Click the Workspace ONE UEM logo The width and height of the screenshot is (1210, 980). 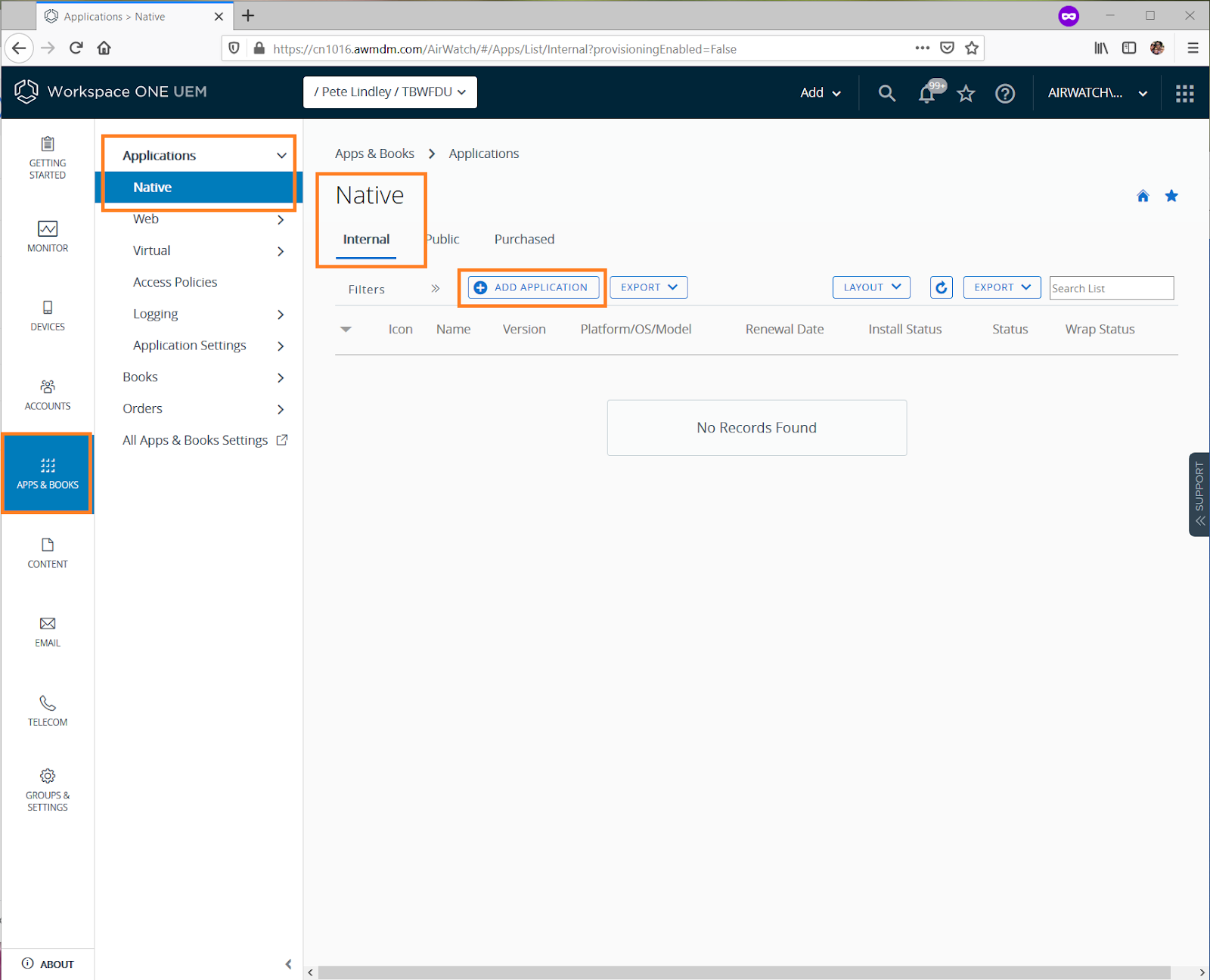pyautogui.click(x=110, y=91)
